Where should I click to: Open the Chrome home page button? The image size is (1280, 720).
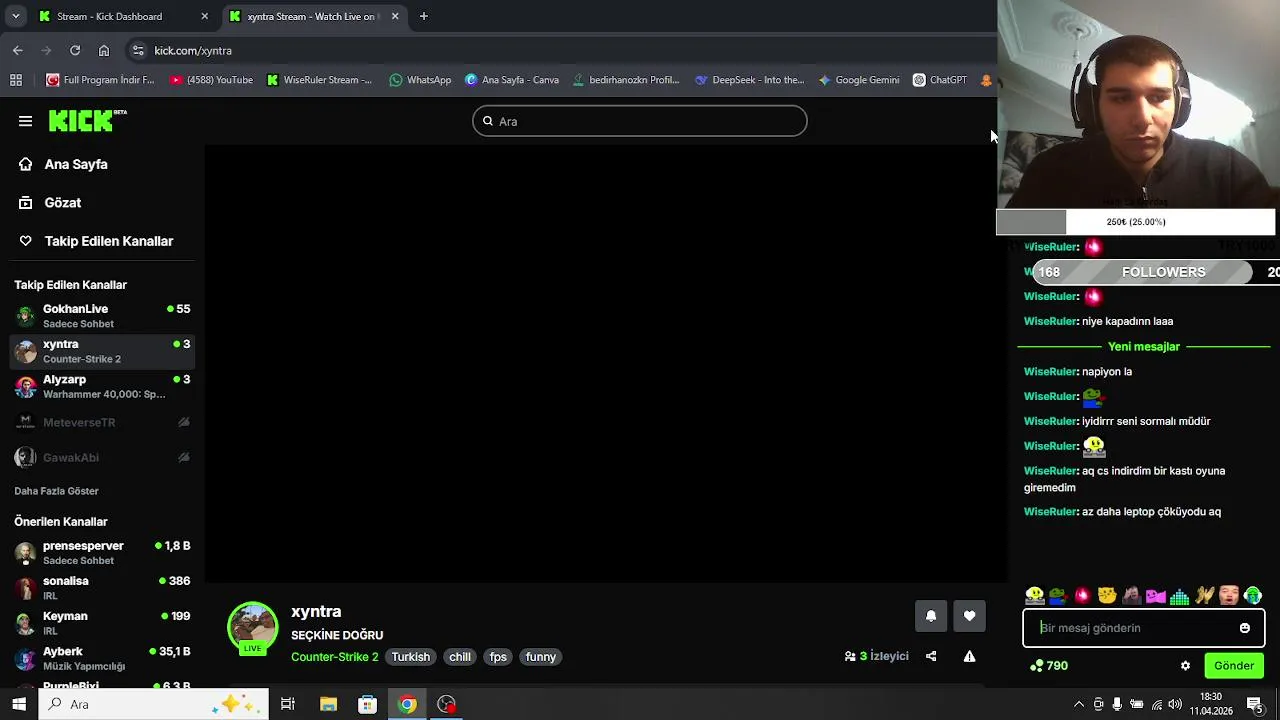pyautogui.click(x=104, y=50)
